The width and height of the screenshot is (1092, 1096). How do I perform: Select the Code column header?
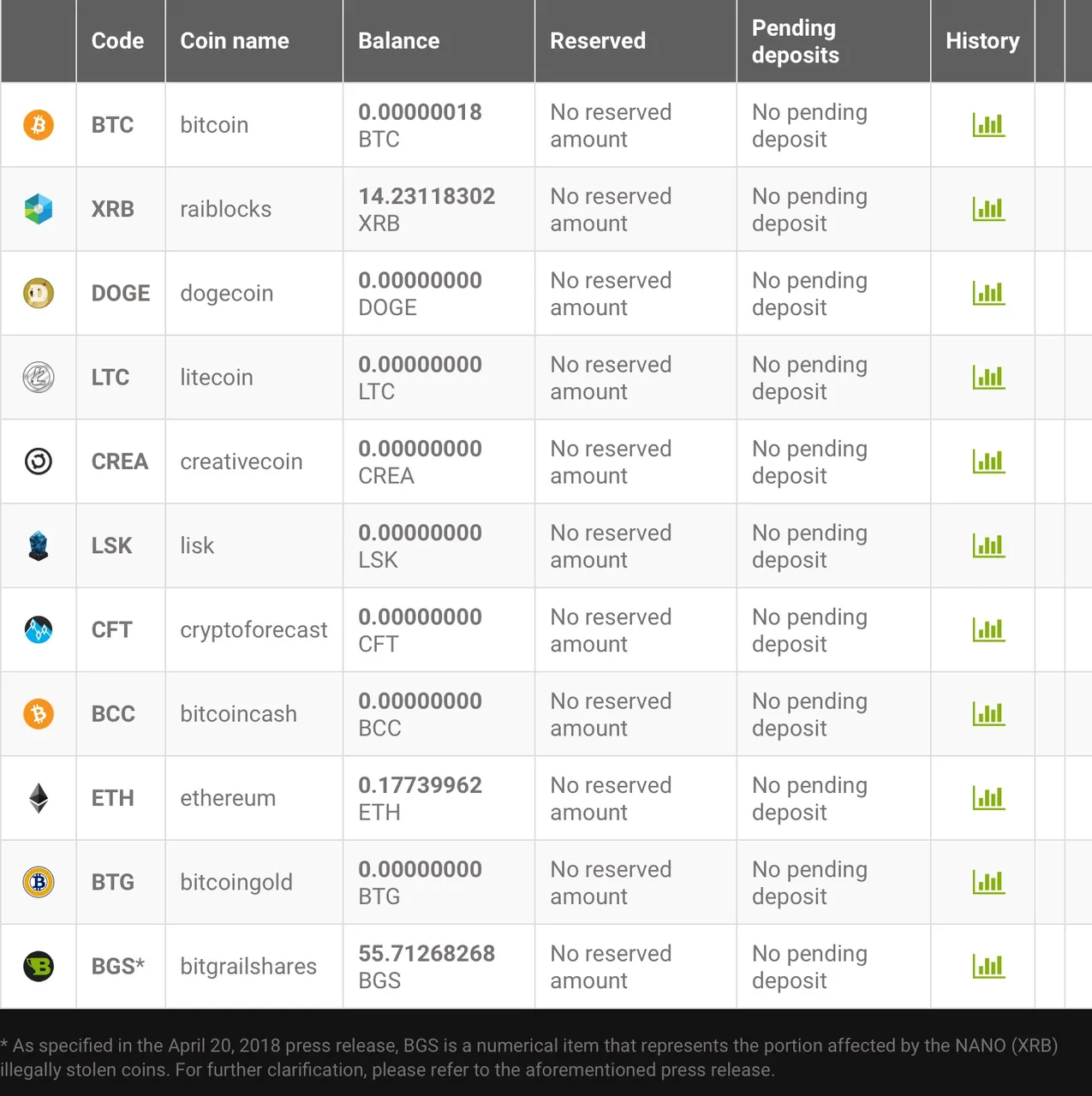pyautogui.click(x=117, y=41)
